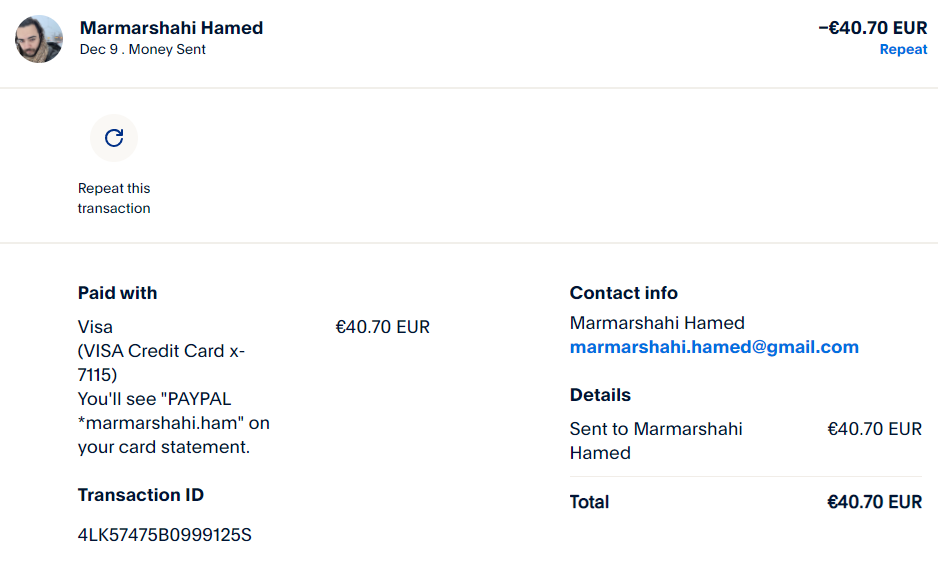The width and height of the screenshot is (939, 571).
Task: Click the "Details" heading
Action: 600,395
